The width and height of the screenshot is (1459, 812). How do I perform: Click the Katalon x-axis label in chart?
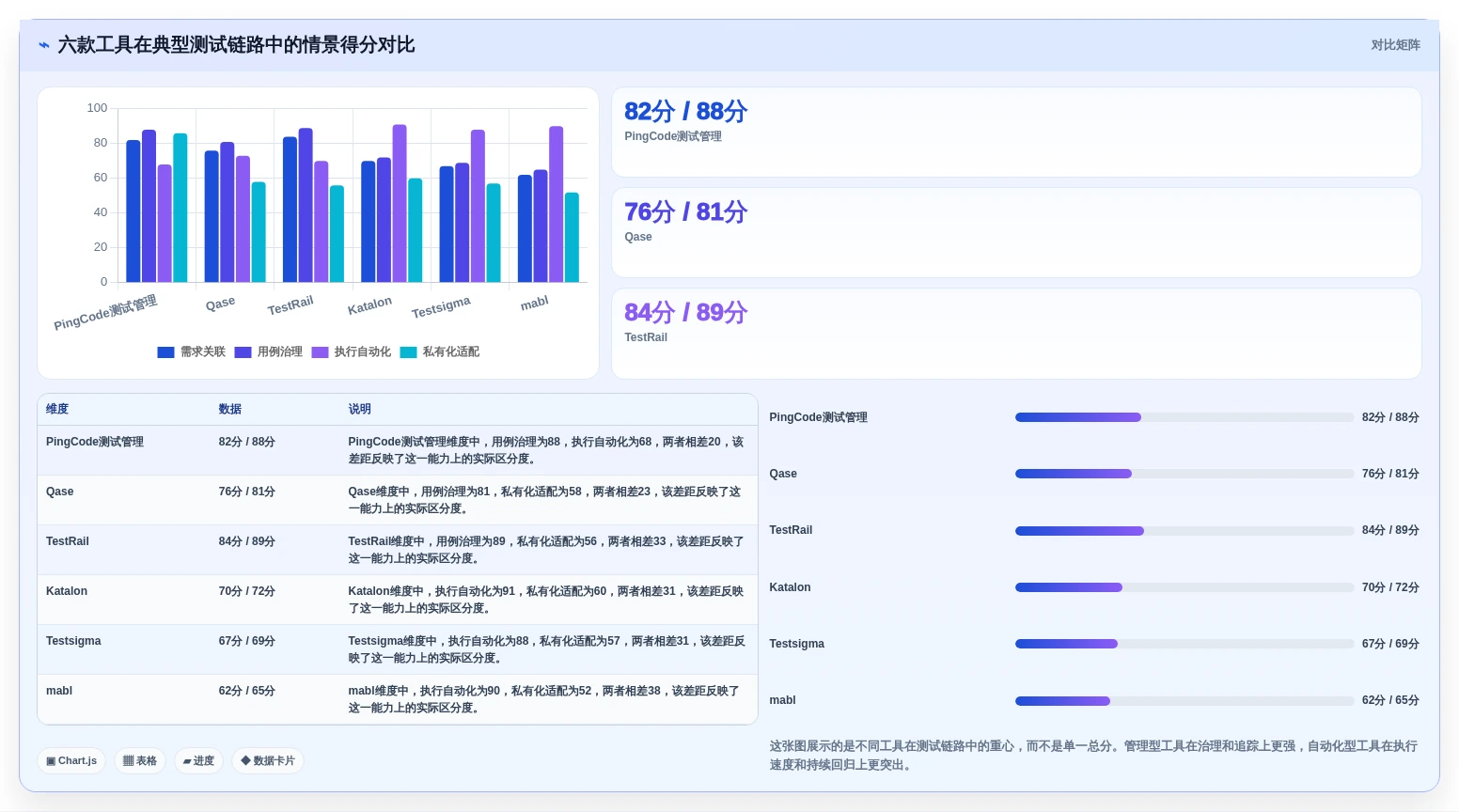[x=369, y=305]
